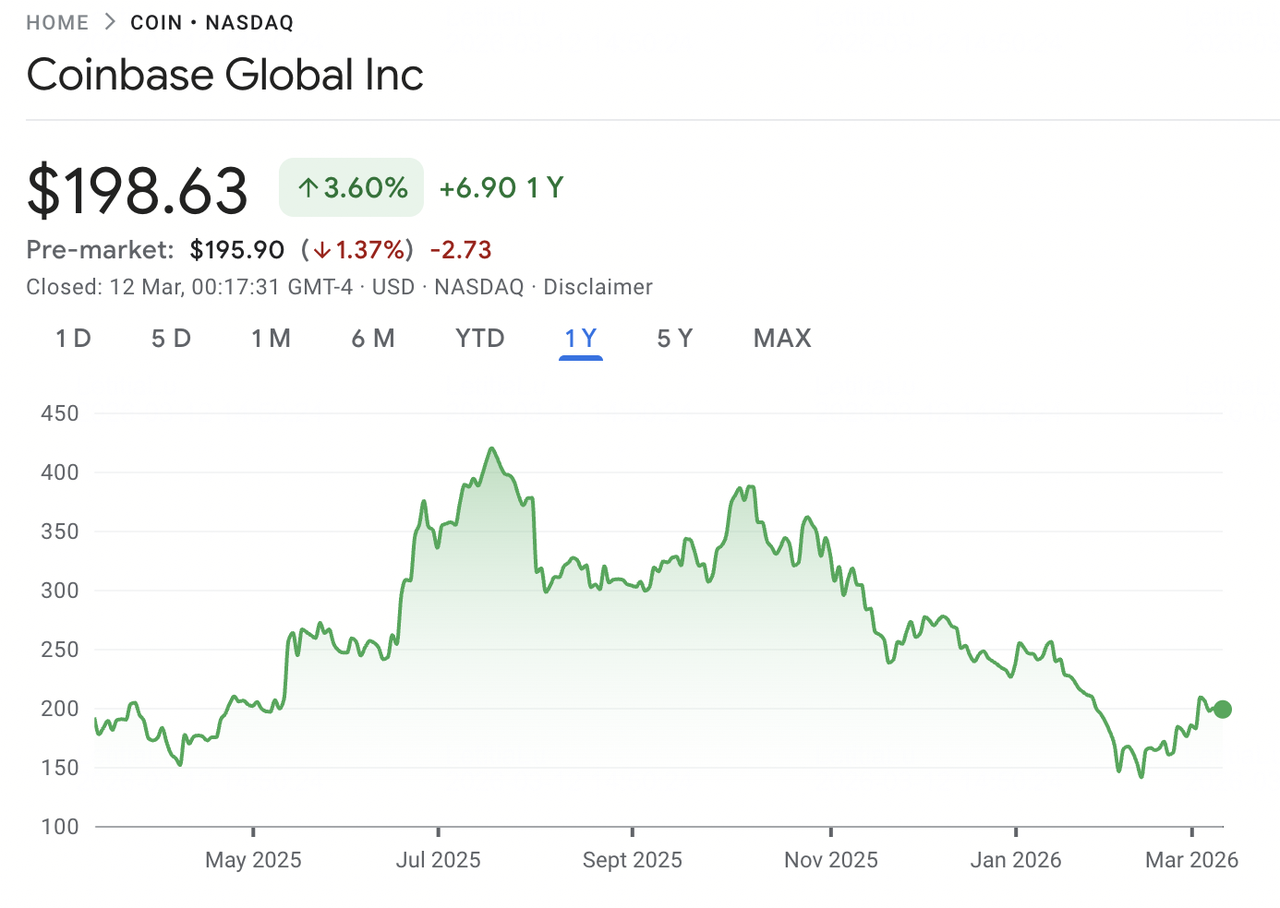Click the Coinbase Global Inc heading
Viewport: 1280px width, 908px height.
tap(225, 75)
